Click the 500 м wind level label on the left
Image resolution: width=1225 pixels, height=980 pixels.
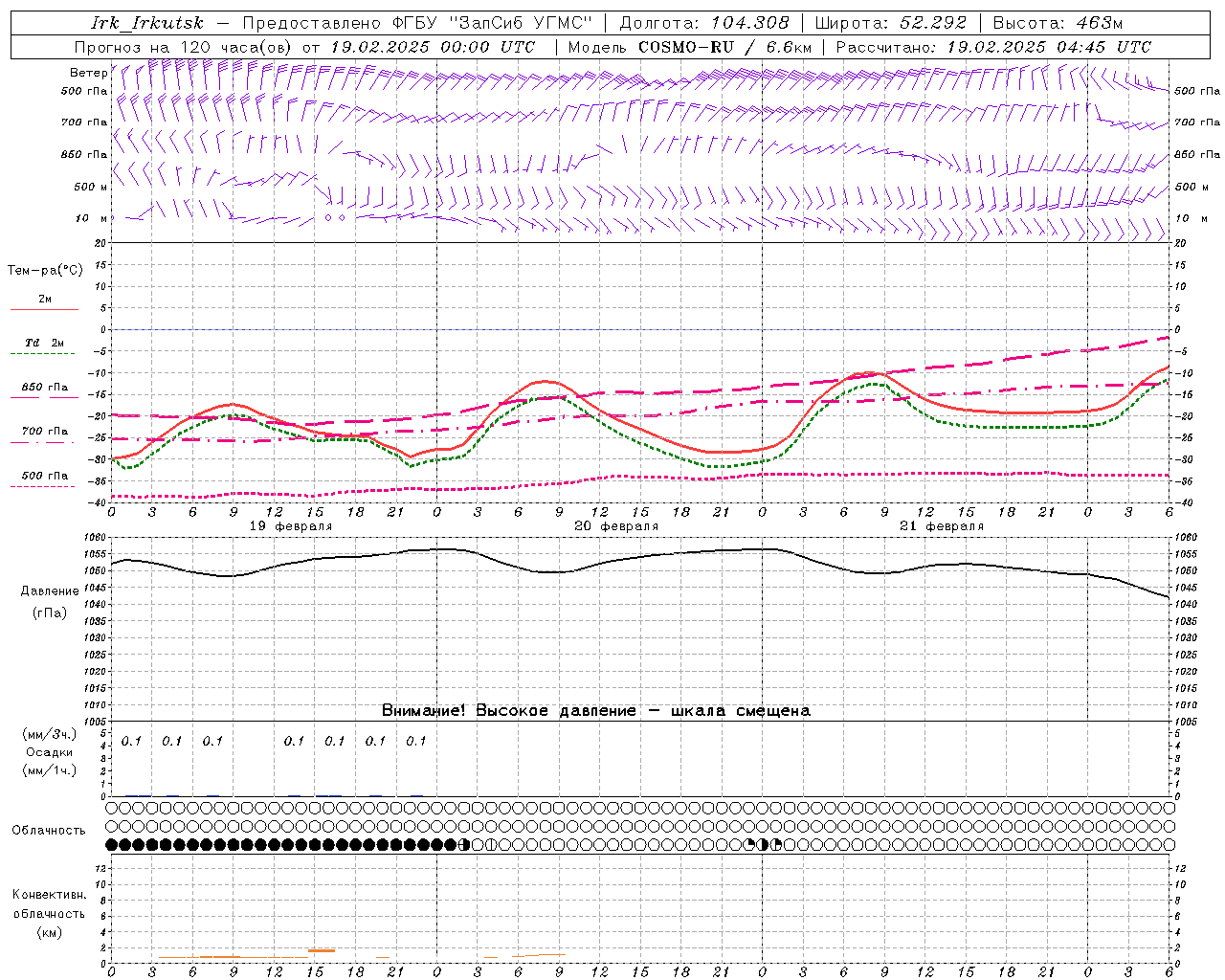click(92, 187)
